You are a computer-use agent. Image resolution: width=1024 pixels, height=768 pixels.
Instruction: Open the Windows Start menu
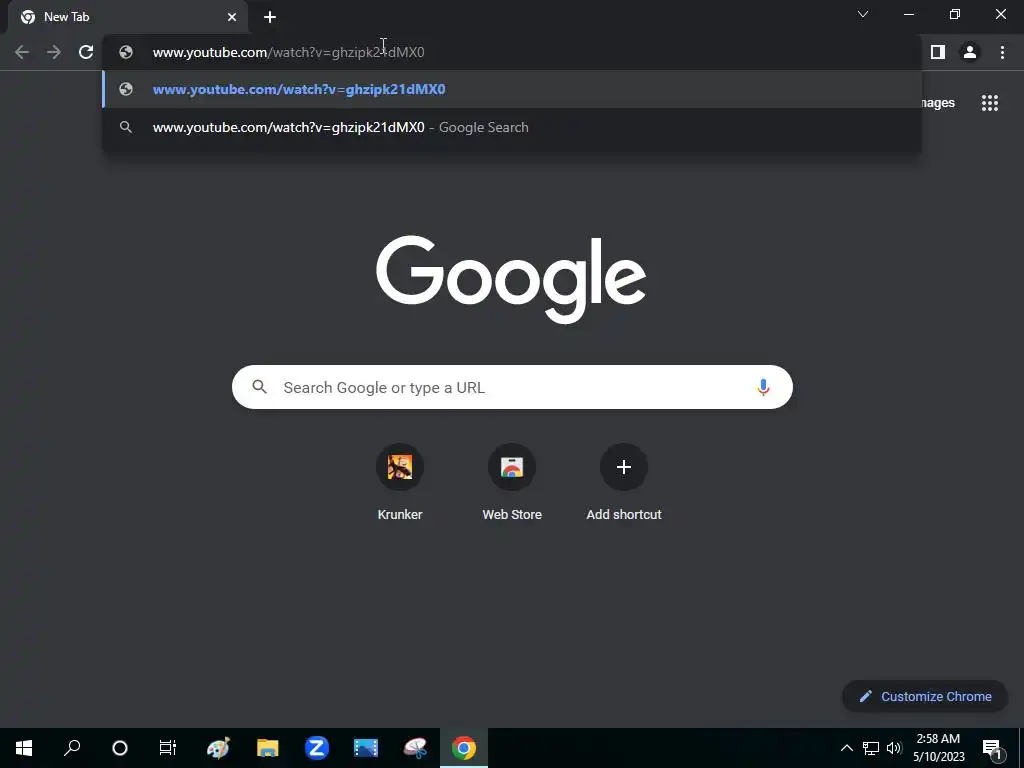[x=24, y=748]
